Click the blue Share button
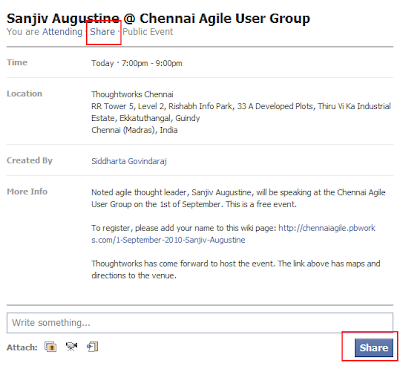400x366 pixels. (x=374, y=348)
